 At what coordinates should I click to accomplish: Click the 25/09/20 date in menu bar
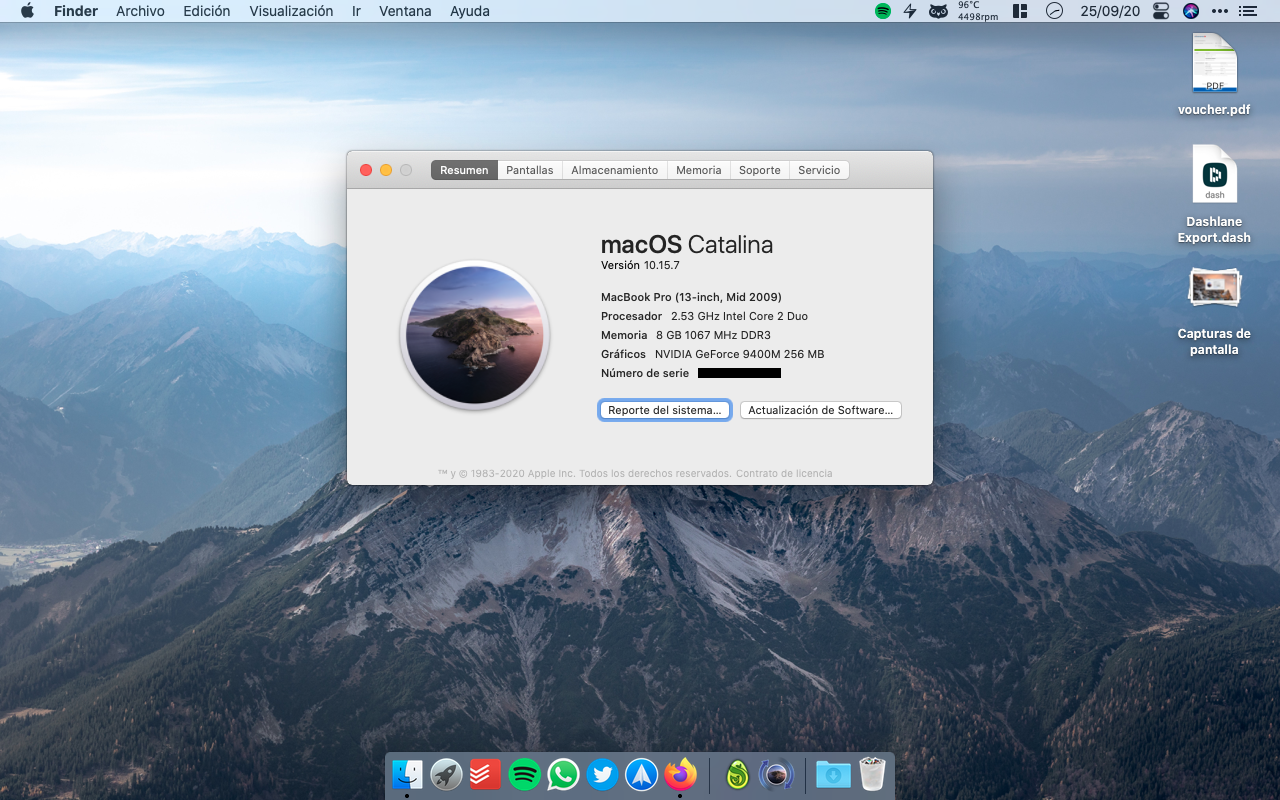pos(1110,11)
